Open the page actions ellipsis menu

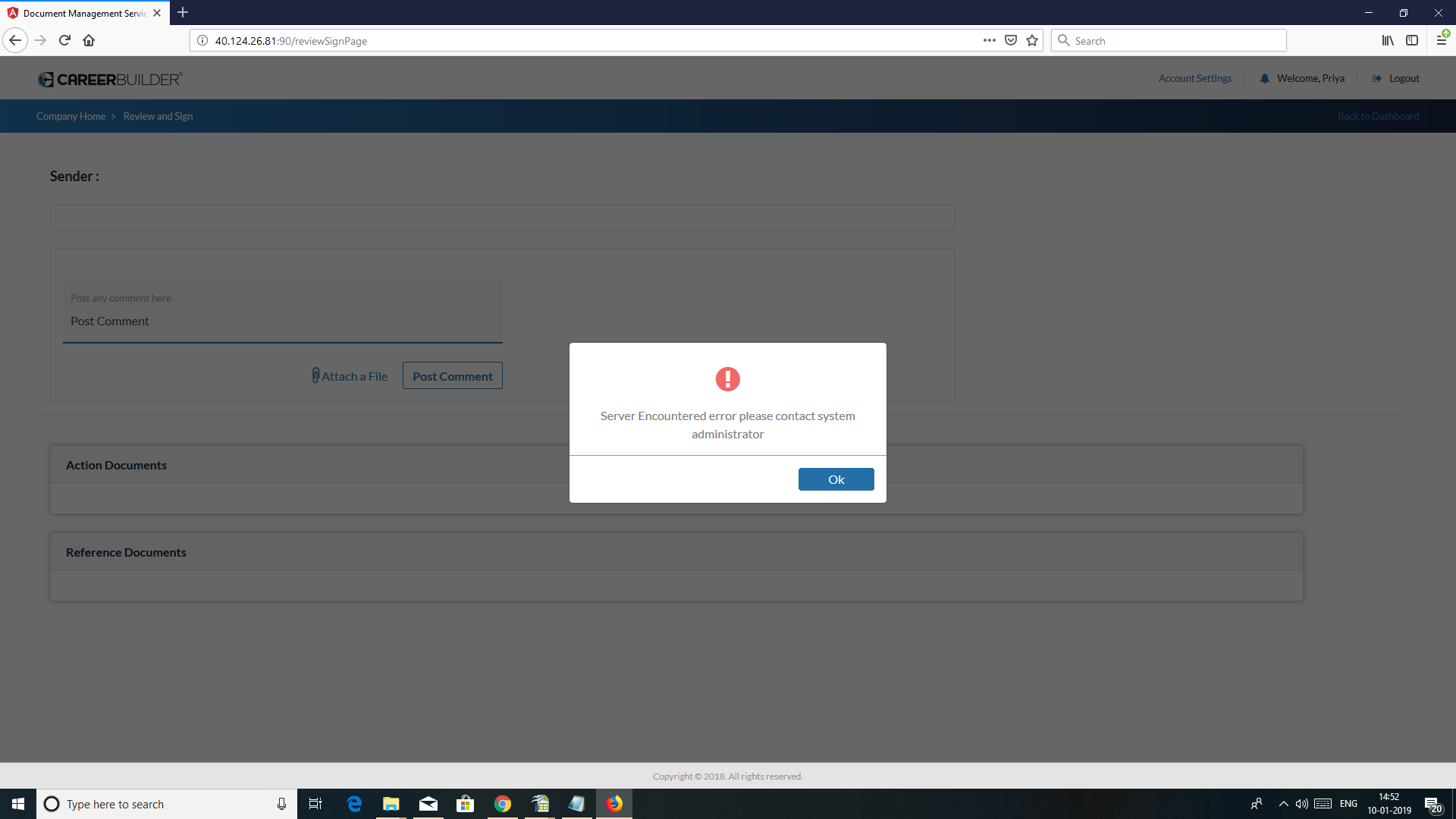click(990, 40)
